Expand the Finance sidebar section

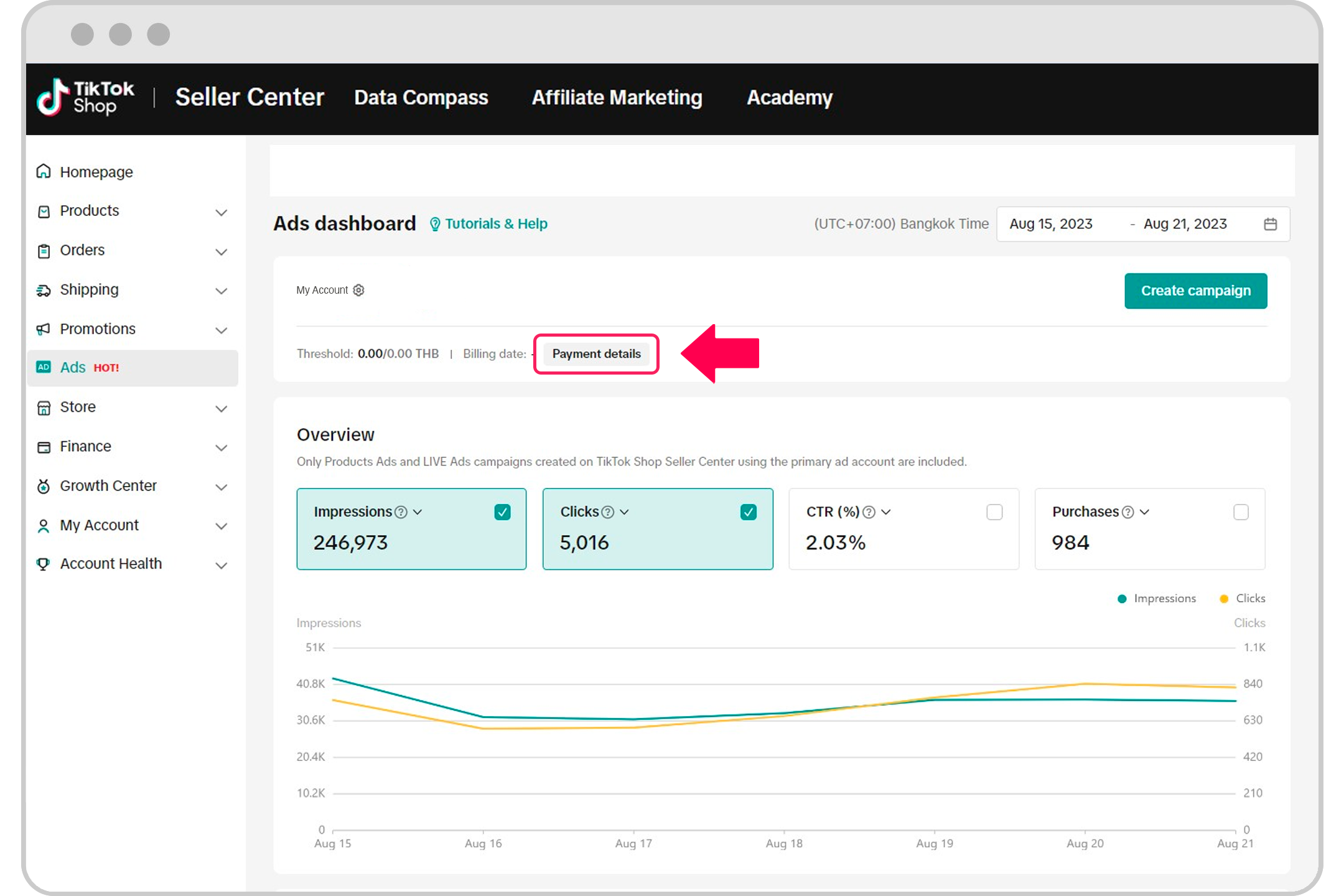tap(222, 447)
